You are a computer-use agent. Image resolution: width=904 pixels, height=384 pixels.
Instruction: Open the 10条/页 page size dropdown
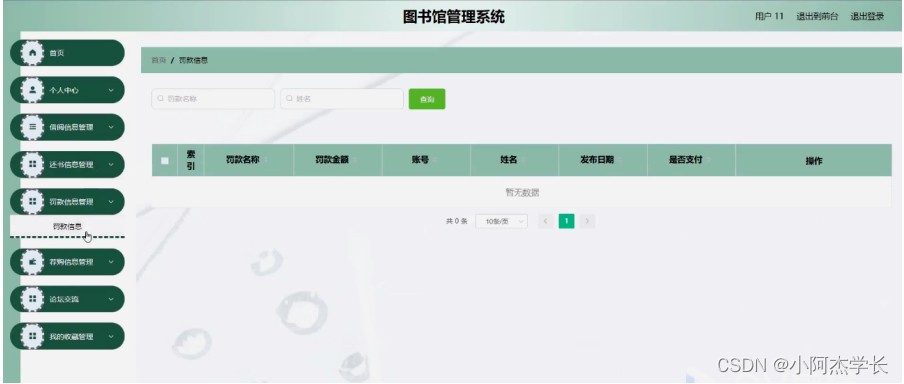[501, 221]
